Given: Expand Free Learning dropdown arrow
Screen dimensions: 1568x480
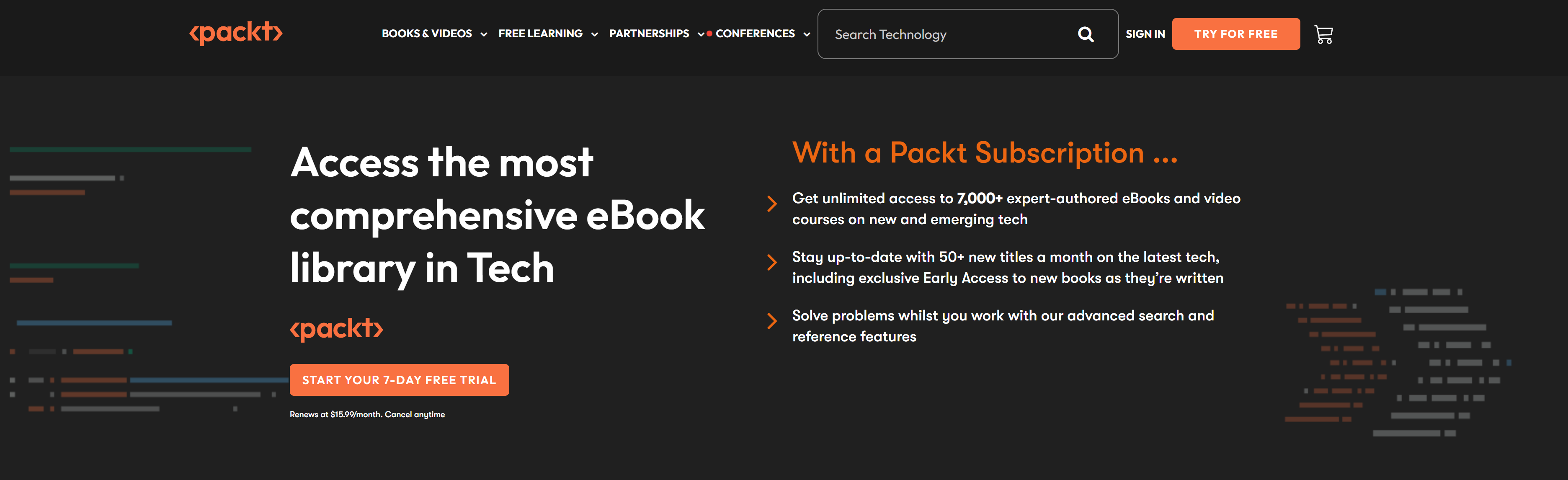Looking at the screenshot, I should point(594,35).
